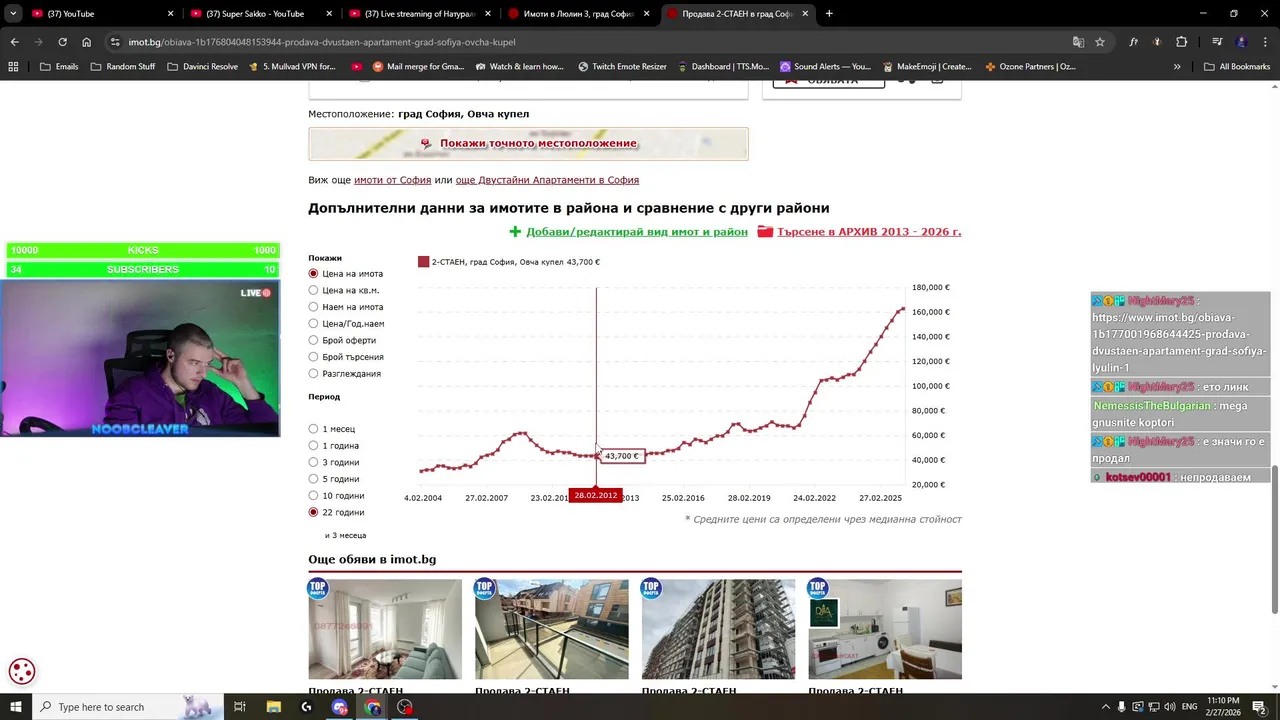Select 'Цена на имота' radio option
The height and width of the screenshot is (720, 1280).
[313, 274]
